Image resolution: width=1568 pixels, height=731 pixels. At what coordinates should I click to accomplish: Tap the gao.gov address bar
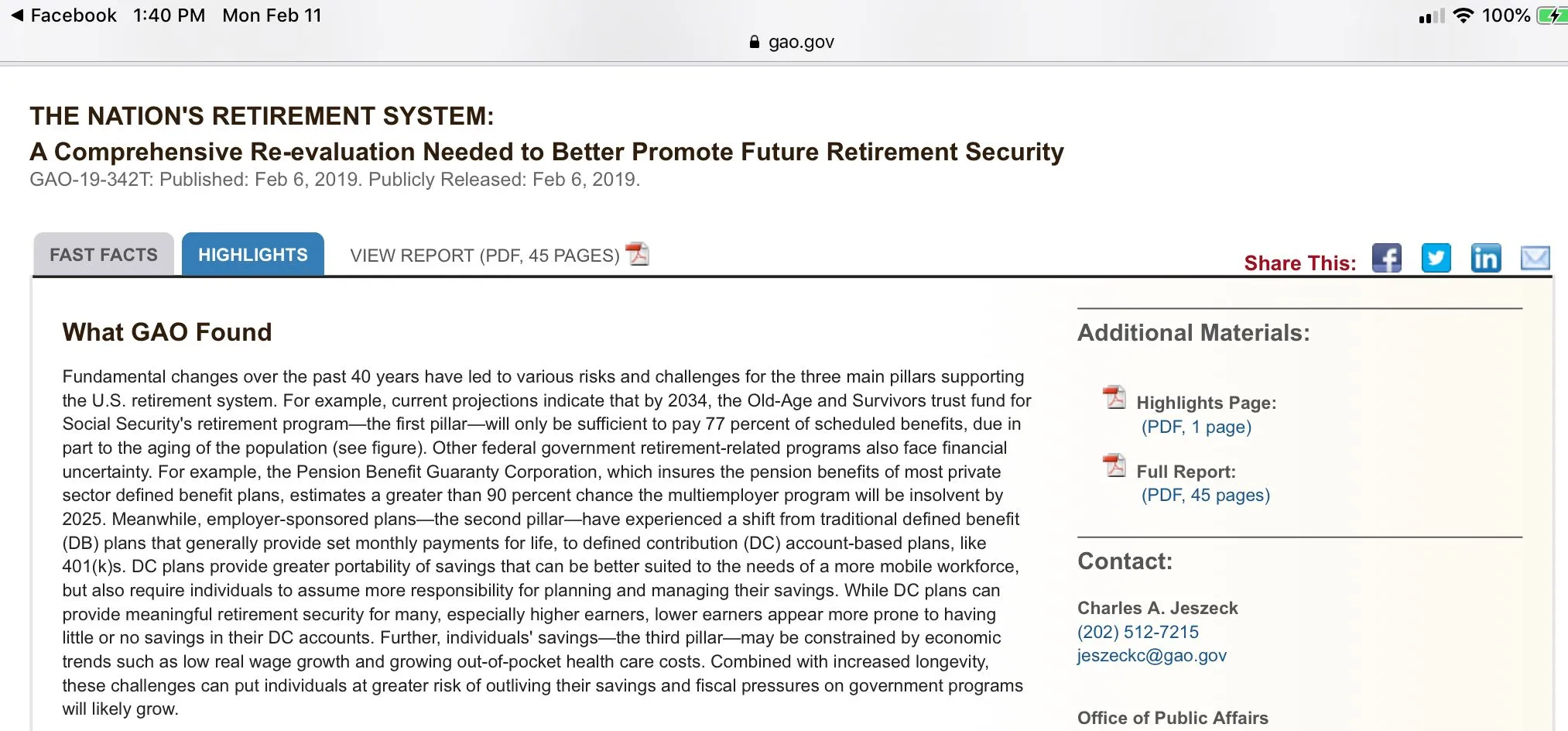click(x=800, y=43)
